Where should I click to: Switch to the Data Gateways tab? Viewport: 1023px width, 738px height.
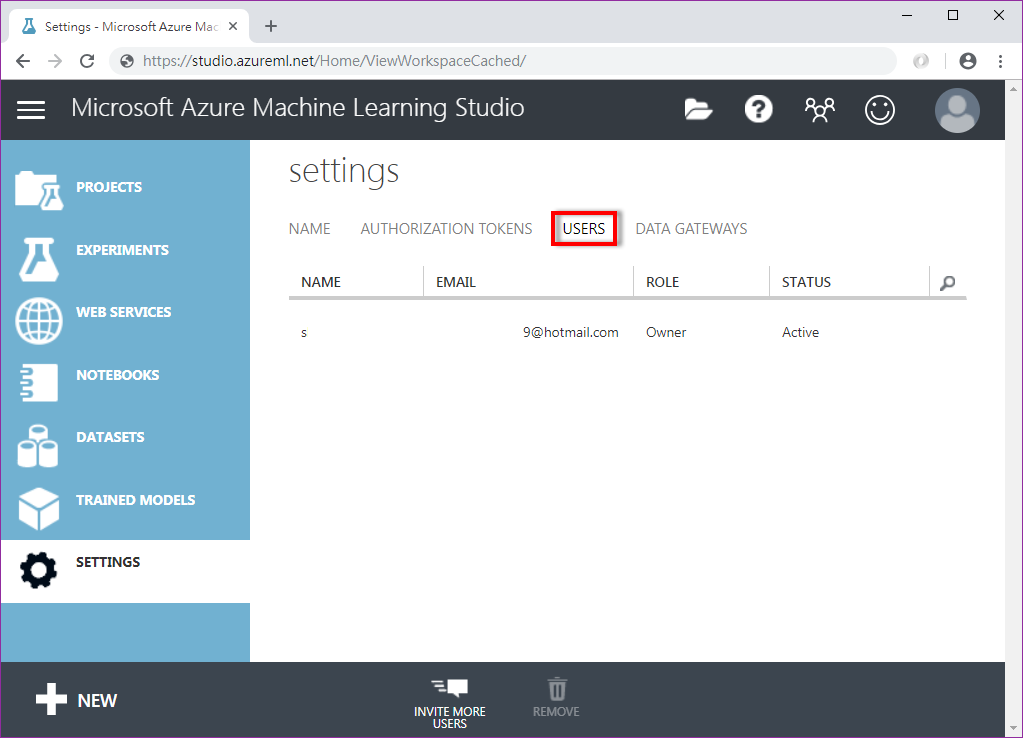(692, 229)
